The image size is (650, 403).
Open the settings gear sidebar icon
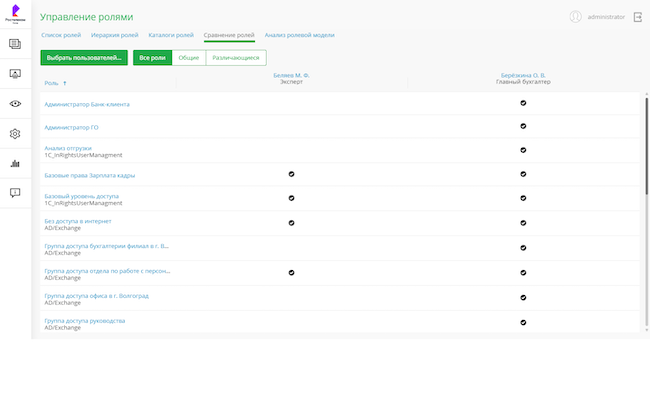[x=15, y=134]
